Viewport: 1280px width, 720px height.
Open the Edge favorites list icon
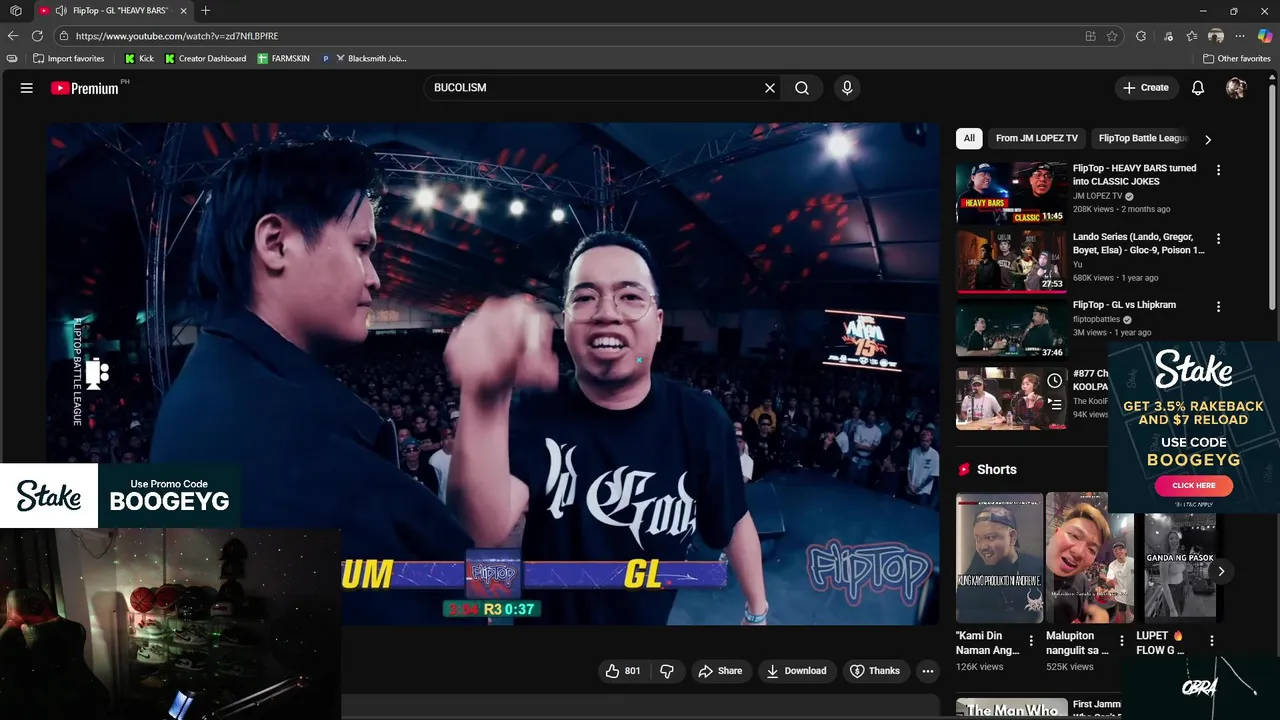coord(1192,36)
